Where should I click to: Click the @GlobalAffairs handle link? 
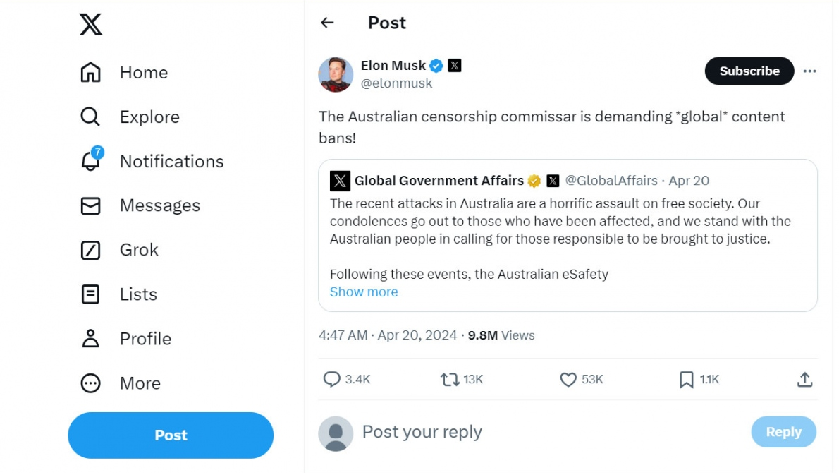(x=611, y=181)
